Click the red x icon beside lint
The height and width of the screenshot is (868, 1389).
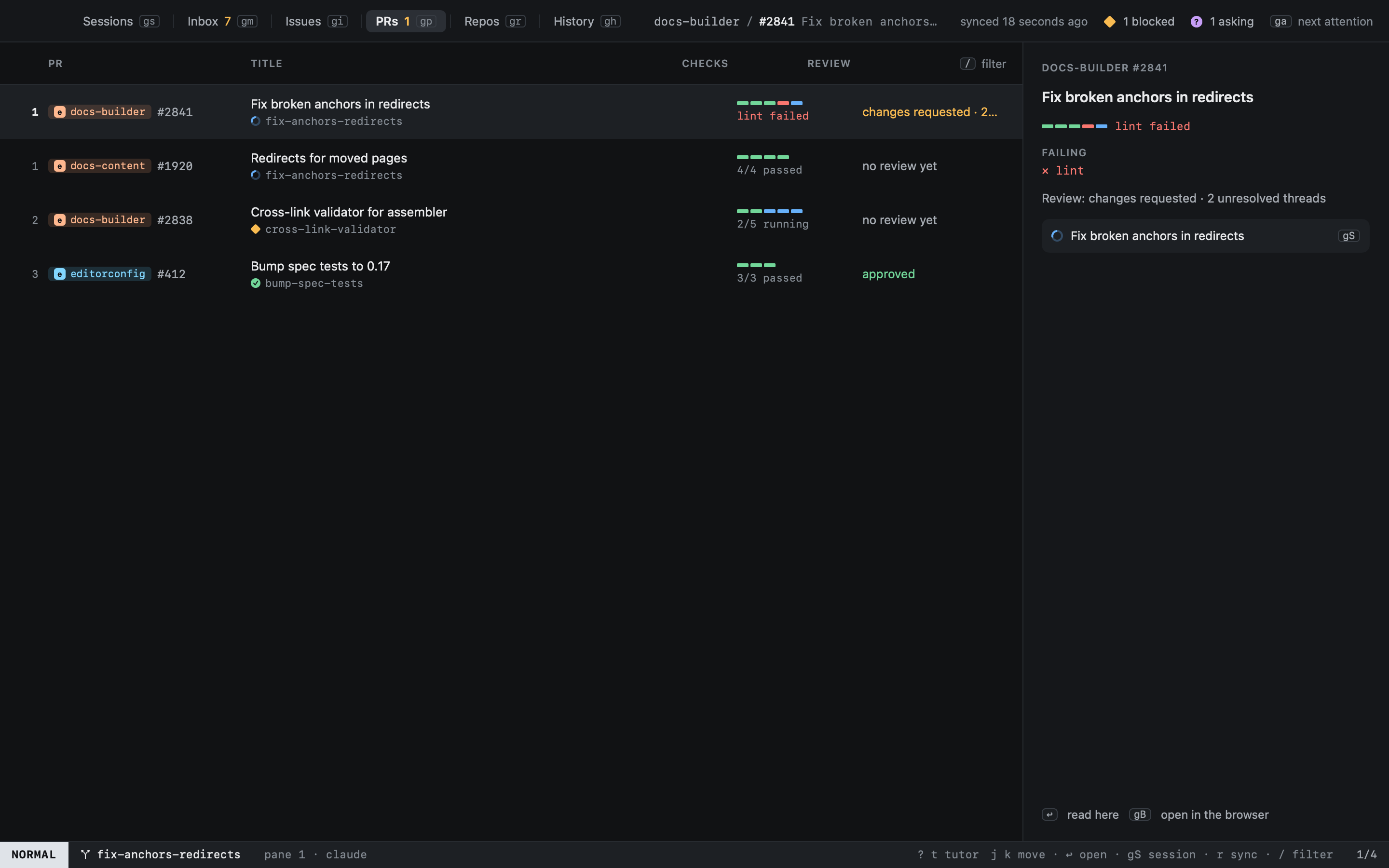click(x=1045, y=171)
